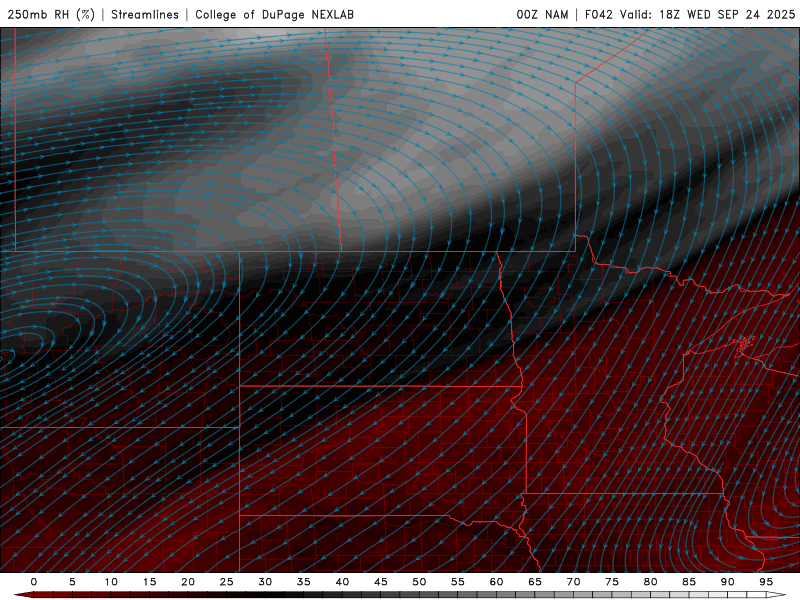Select the "Streamlines" label in the header
The height and width of the screenshot is (600, 800).
tap(145, 14)
